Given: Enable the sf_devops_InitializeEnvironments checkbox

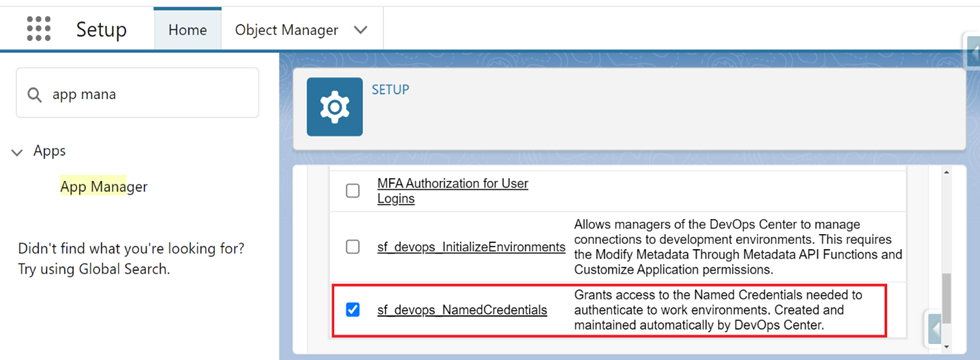Looking at the screenshot, I should coord(352,247).
